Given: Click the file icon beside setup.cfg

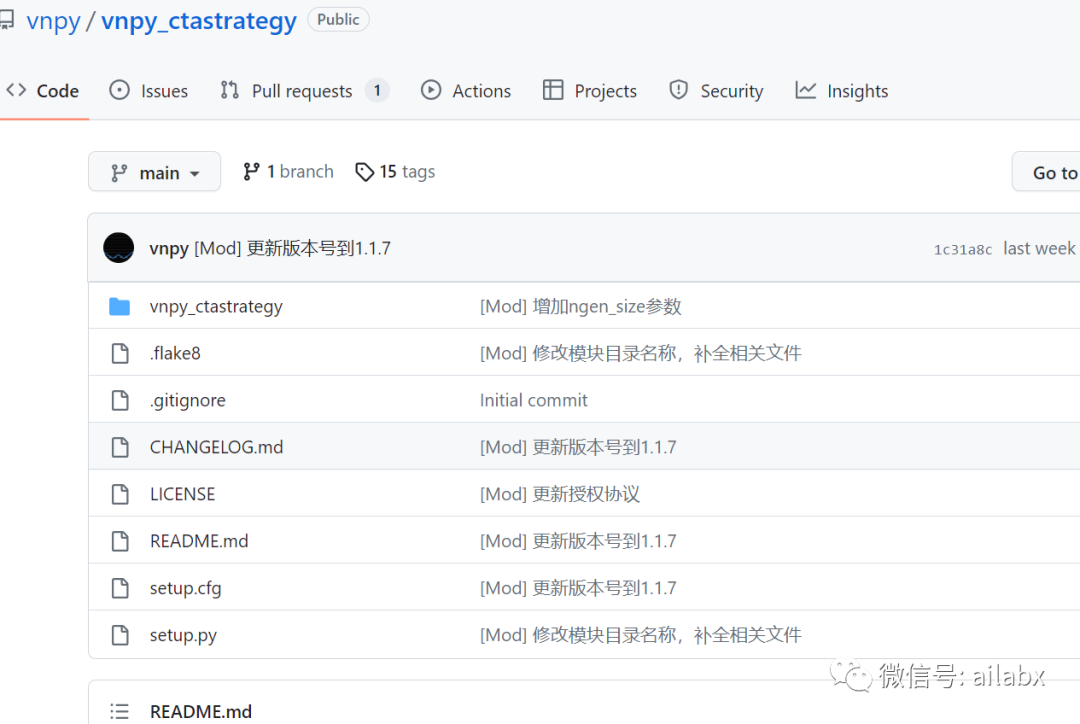Looking at the screenshot, I should pyautogui.click(x=120, y=588).
